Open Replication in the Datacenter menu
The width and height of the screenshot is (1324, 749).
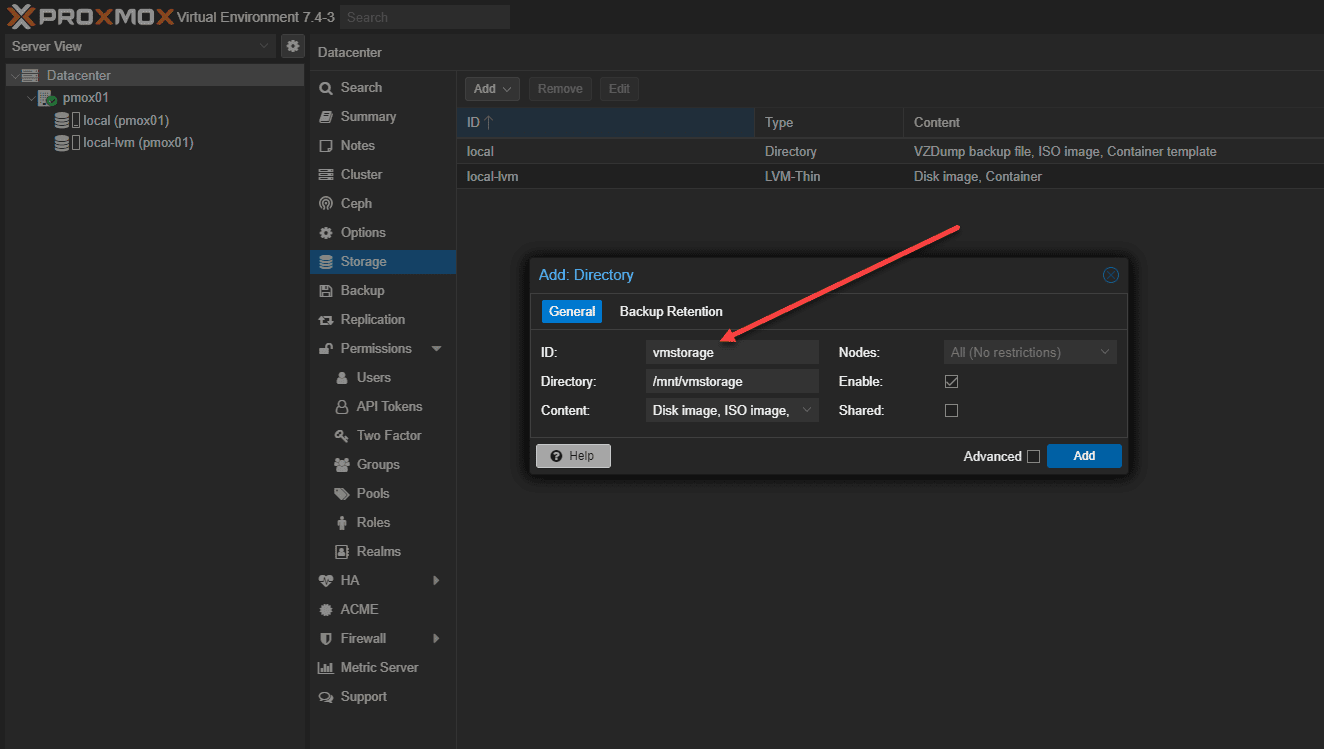[372, 320]
